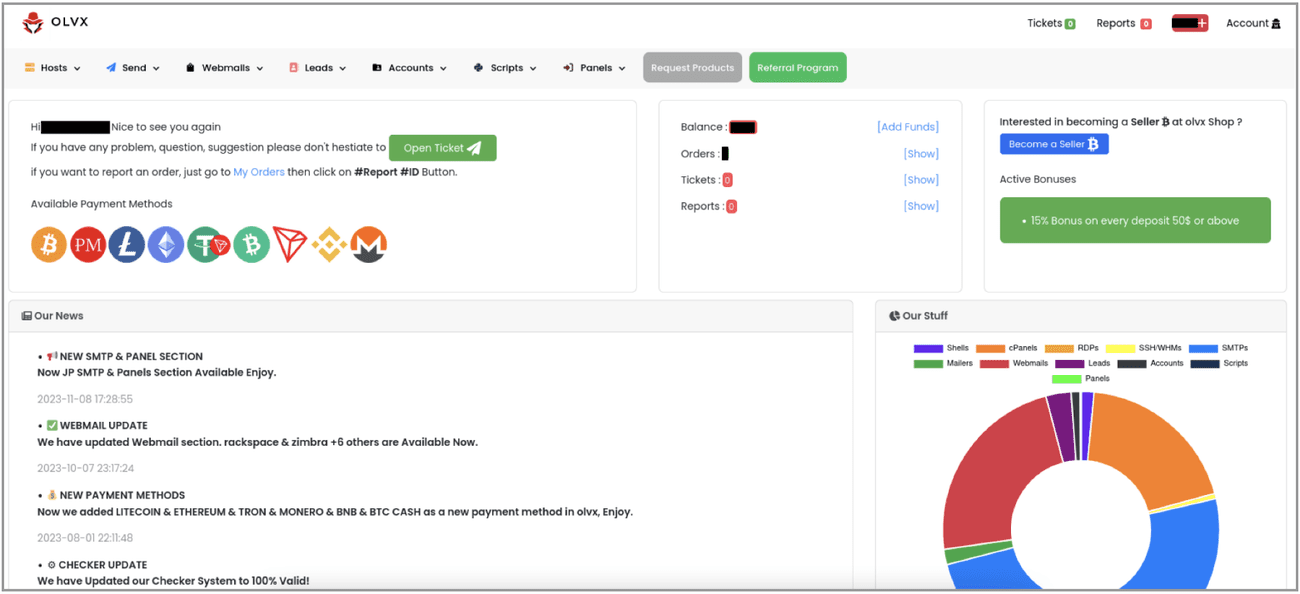Choose the Ethereum payment icon
The width and height of the screenshot is (1300, 594).
[166, 245]
